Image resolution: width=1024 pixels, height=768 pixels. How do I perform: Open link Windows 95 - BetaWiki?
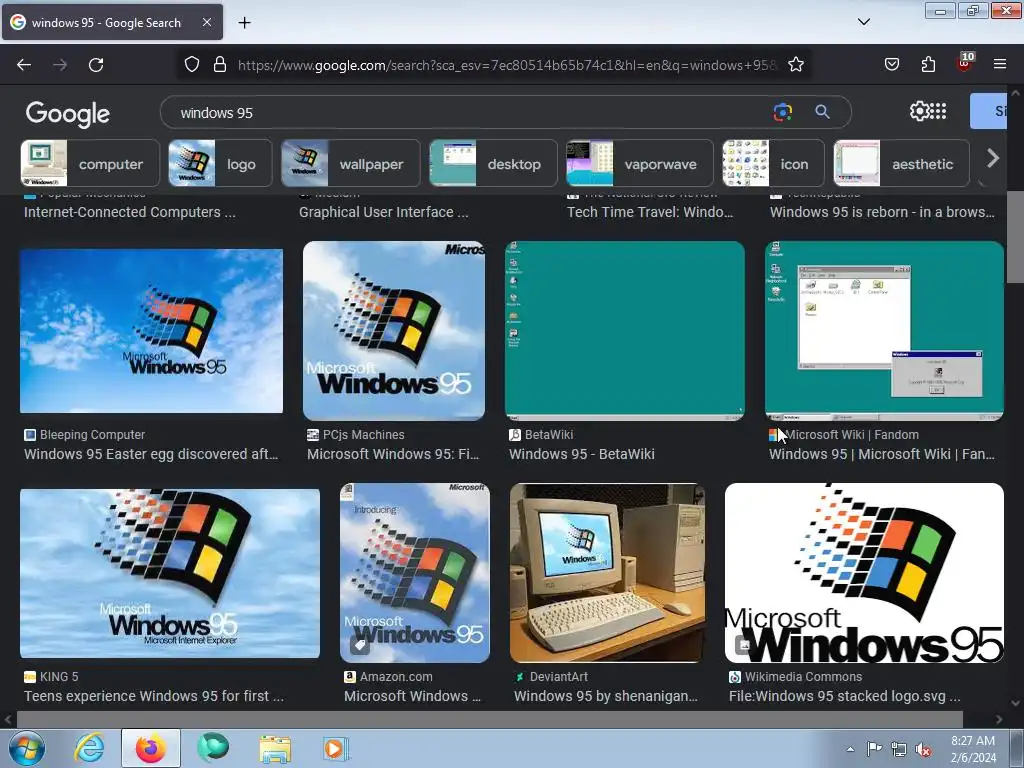click(581, 454)
